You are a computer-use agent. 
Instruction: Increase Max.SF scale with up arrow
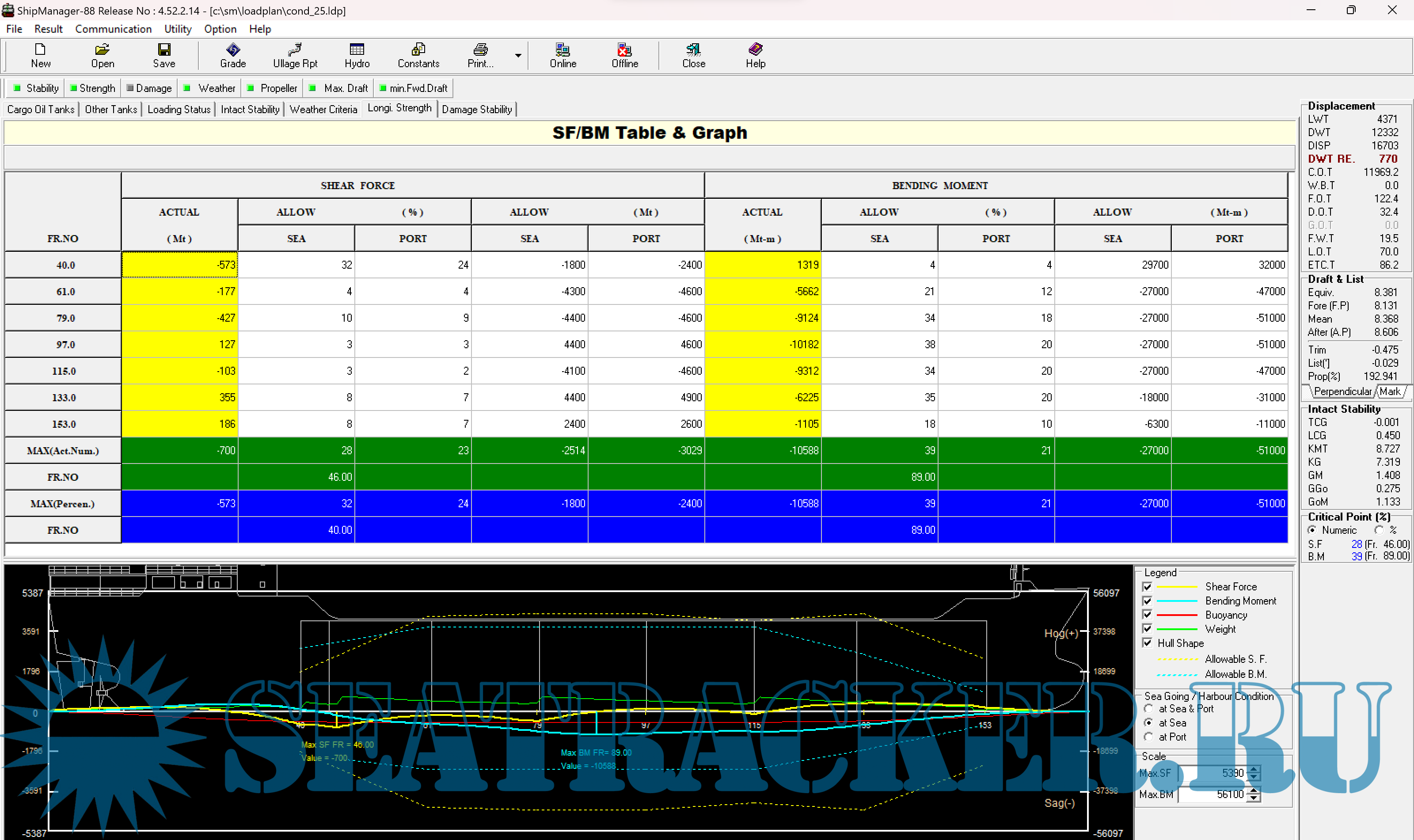1254,769
